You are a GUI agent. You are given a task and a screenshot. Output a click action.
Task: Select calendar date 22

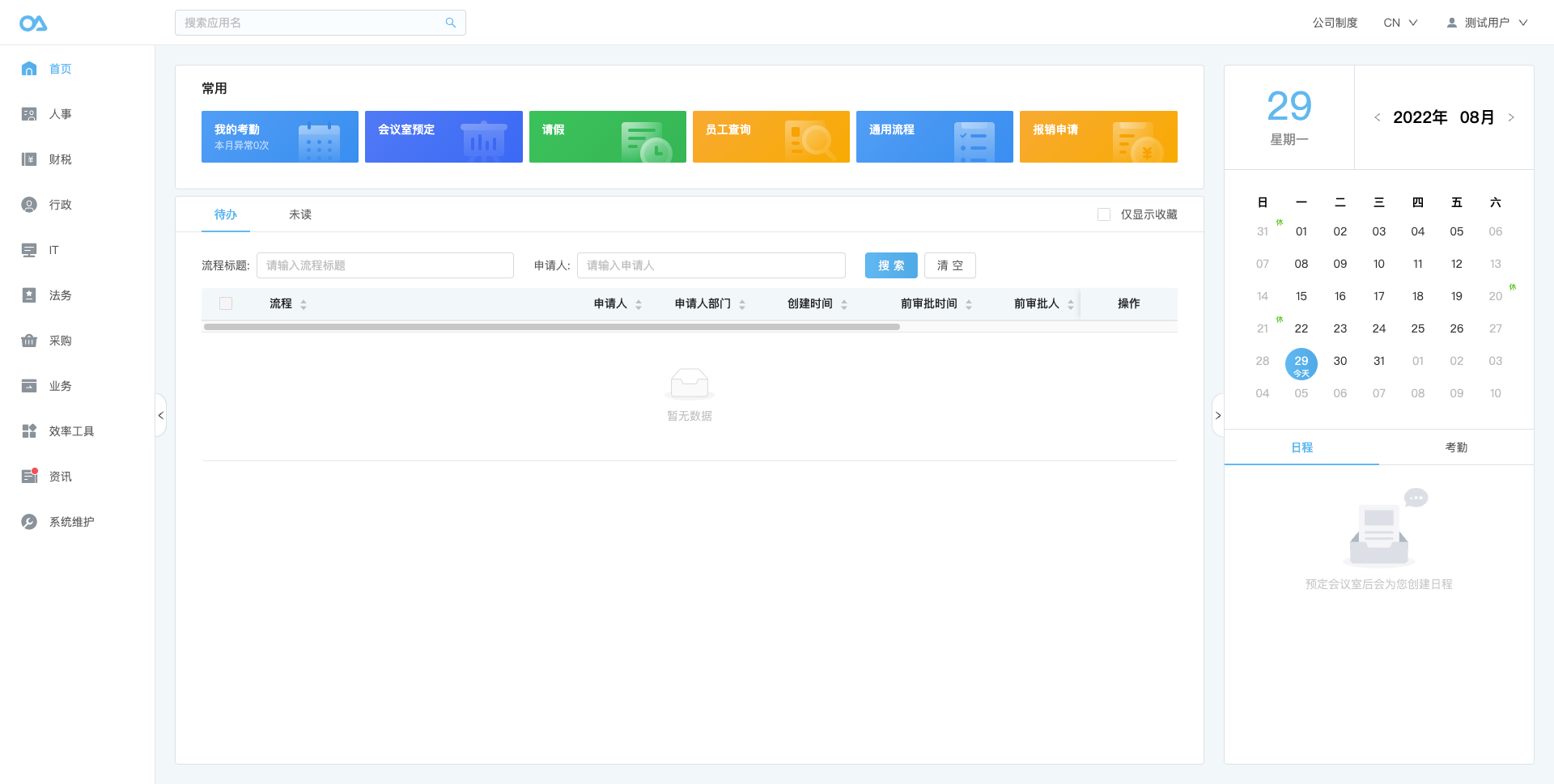(1301, 328)
